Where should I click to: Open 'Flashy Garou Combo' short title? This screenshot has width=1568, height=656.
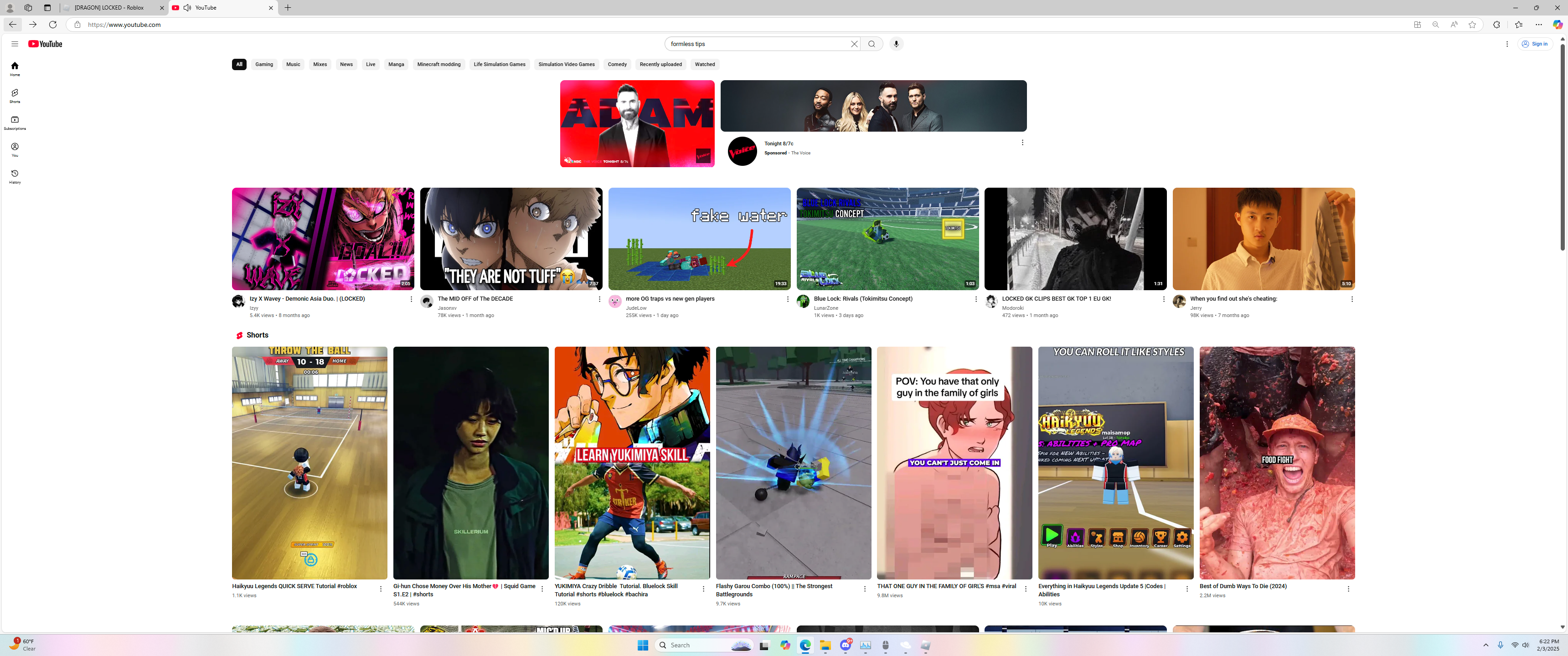774,590
